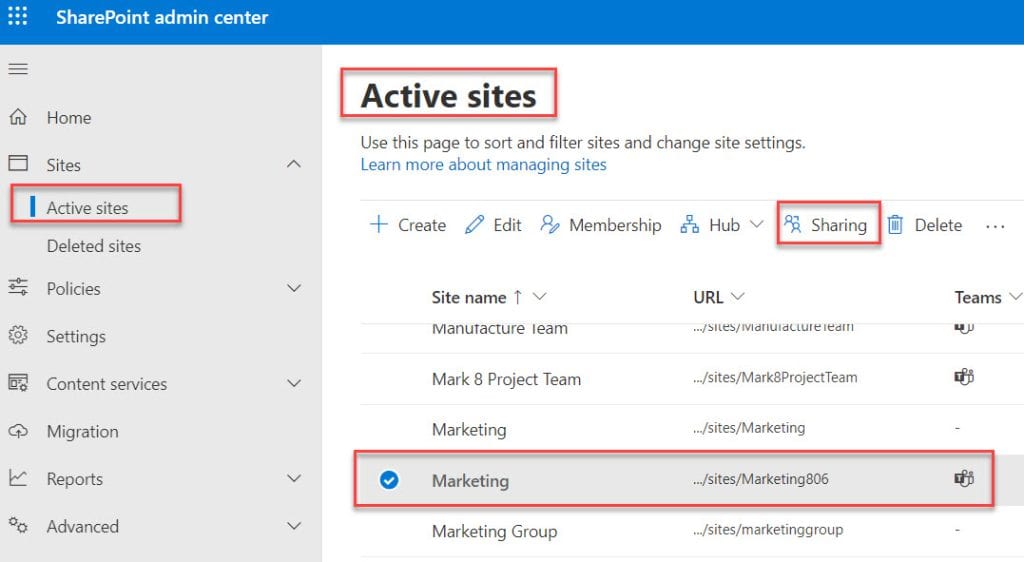The height and width of the screenshot is (562, 1024).
Task: Open Deleted sites in navigation
Action: tap(93, 246)
